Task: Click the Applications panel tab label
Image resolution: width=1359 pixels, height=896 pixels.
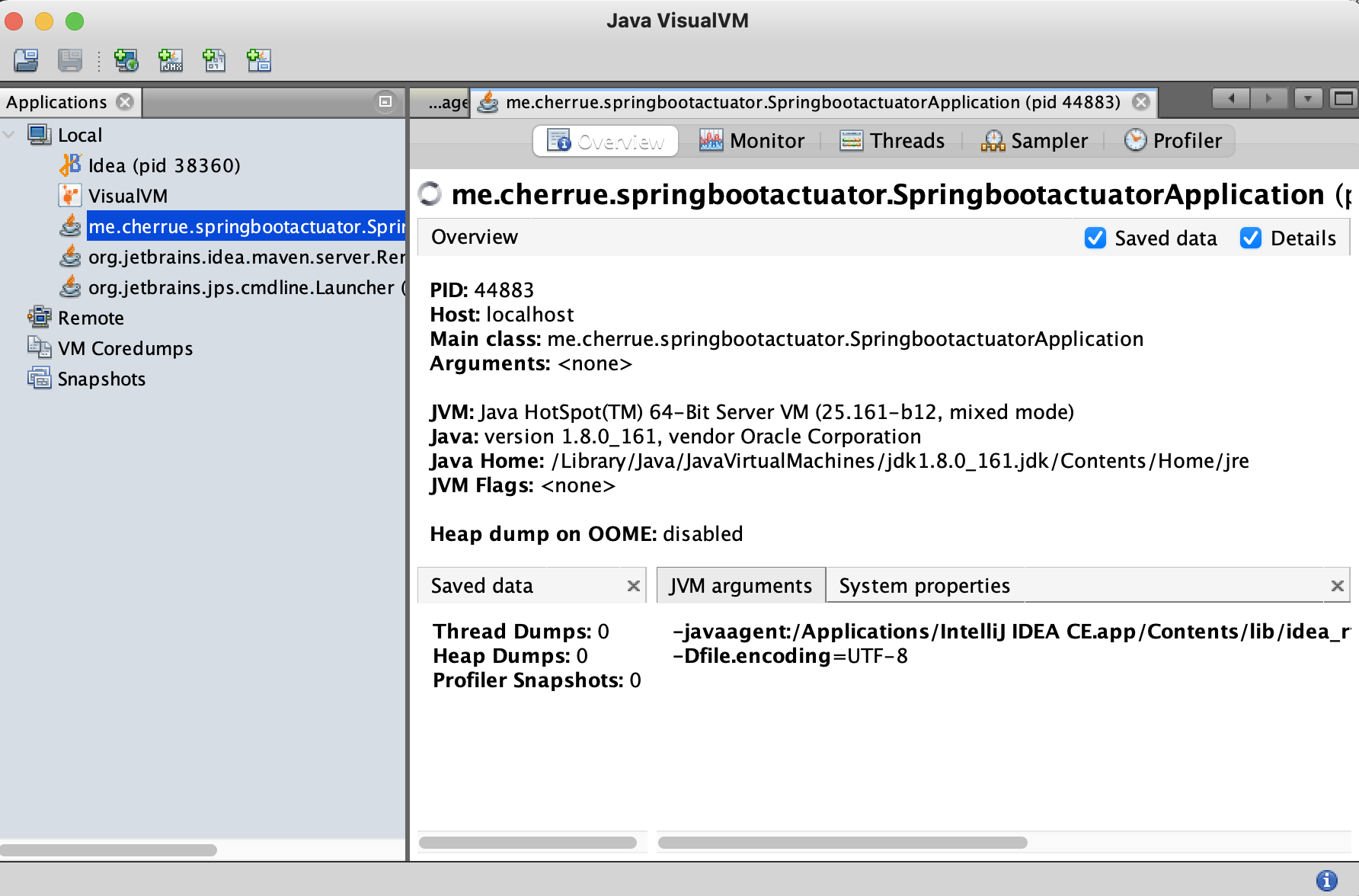Action: point(56,102)
